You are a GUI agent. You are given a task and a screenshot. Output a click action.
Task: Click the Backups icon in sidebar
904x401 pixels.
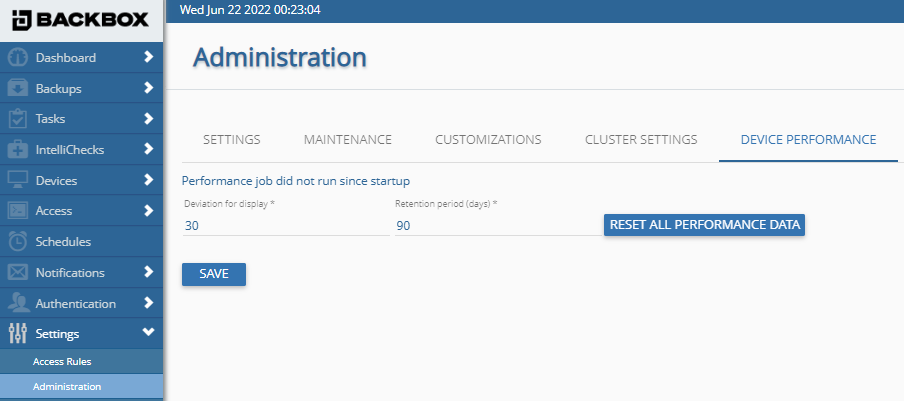tap(17, 88)
